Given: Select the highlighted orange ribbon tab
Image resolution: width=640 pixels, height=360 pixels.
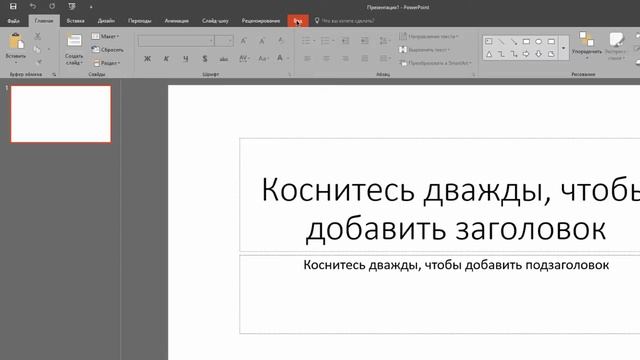Looking at the screenshot, I should (298, 21).
